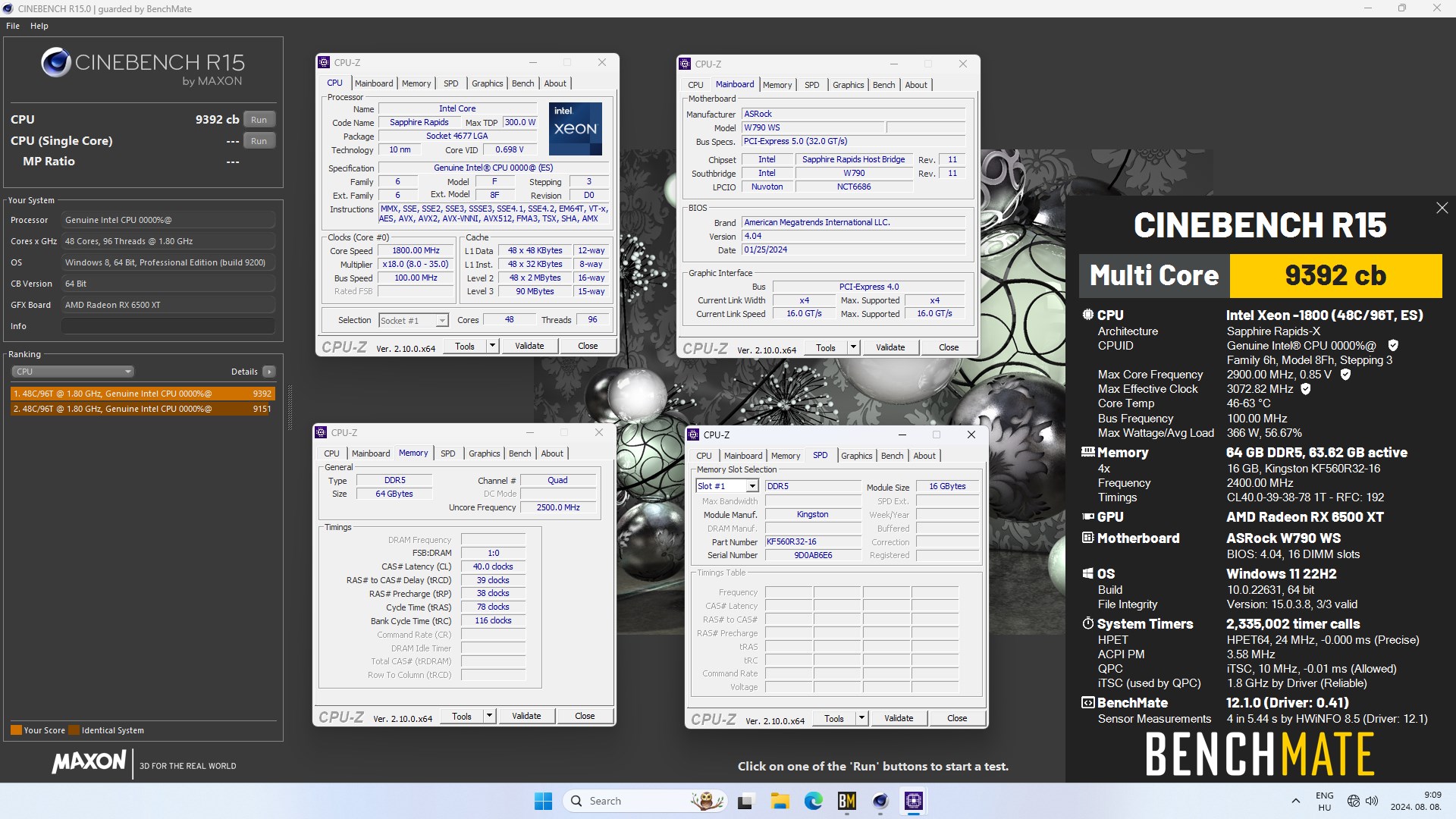This screenshot has height=819, width=1456.
Task: Open Bench tab in top-left CPU-Z window
Action: click(x=523, y=83)
